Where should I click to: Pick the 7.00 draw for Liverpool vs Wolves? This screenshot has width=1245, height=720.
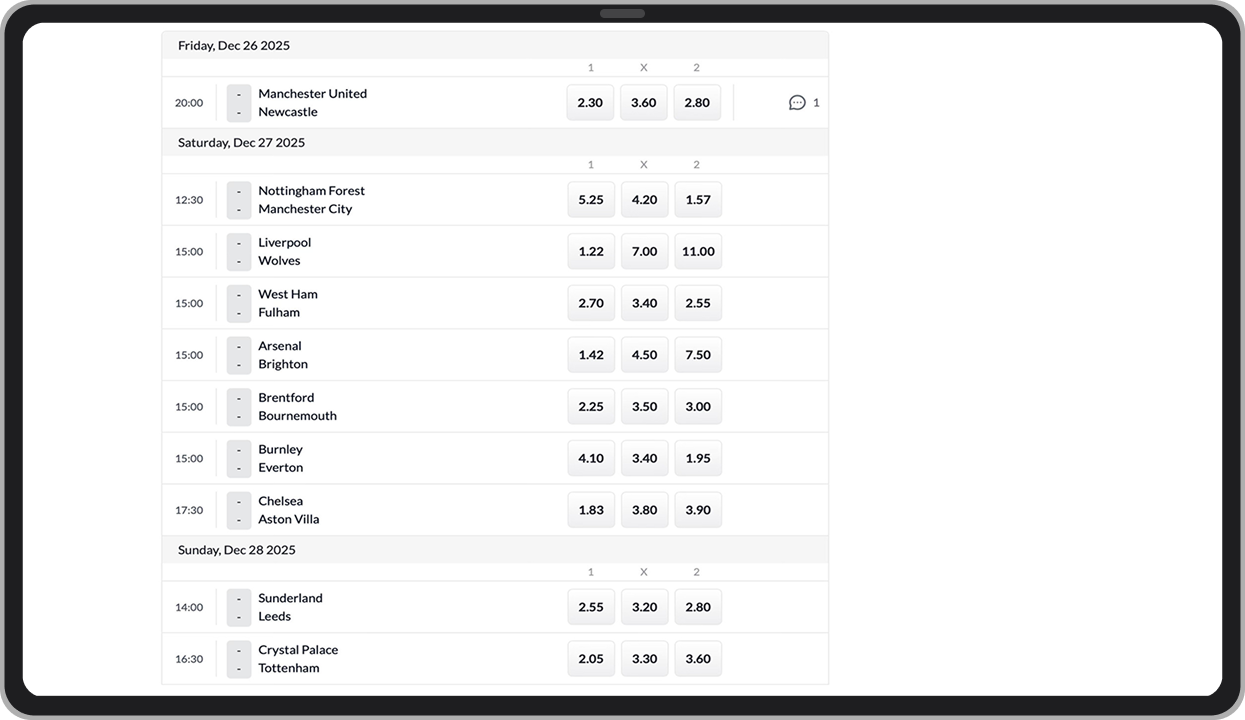tap(644, 251)
